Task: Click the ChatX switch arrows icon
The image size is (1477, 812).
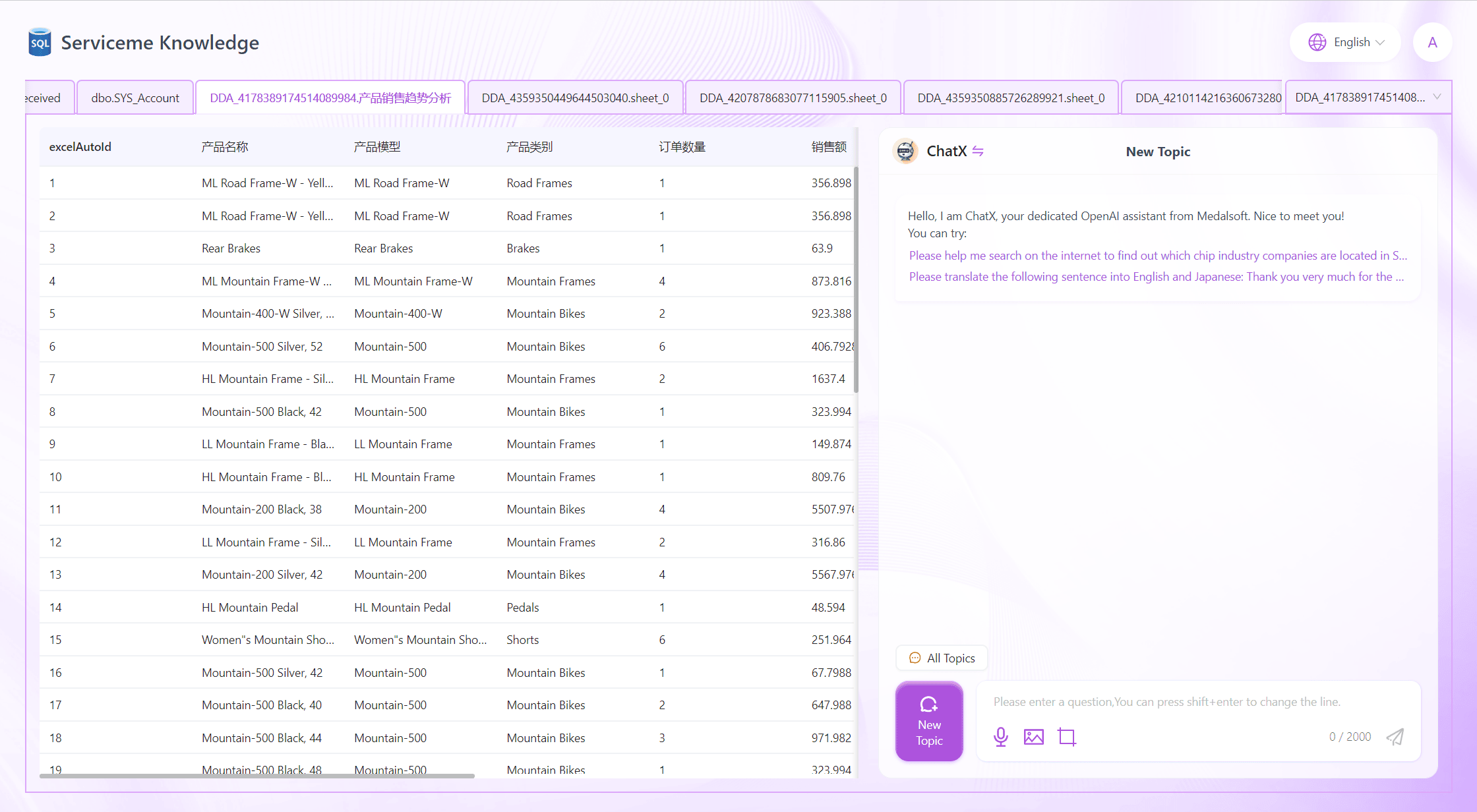Action: (978, 151)
